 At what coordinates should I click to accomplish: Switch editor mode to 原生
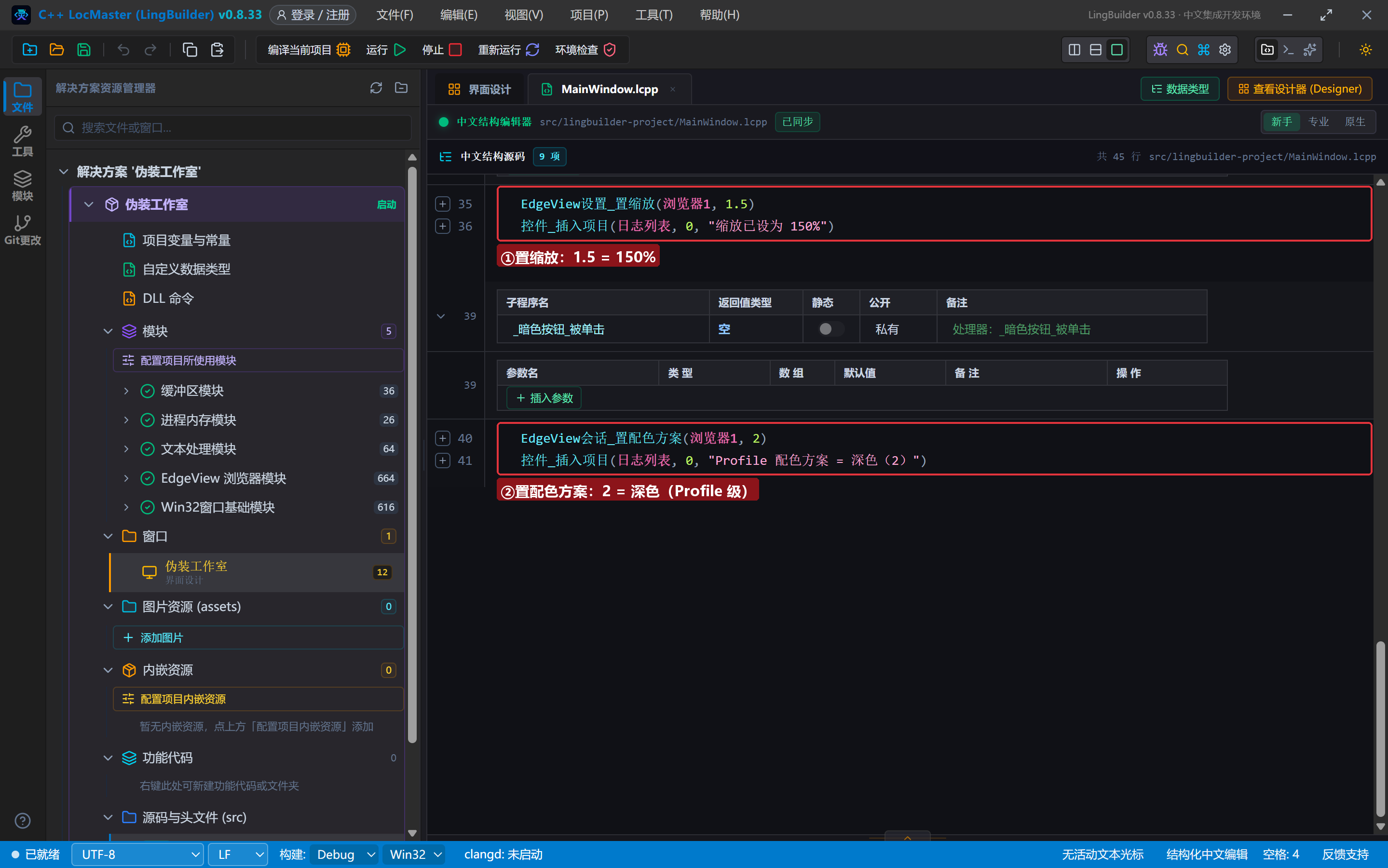tap(1355, 122)
